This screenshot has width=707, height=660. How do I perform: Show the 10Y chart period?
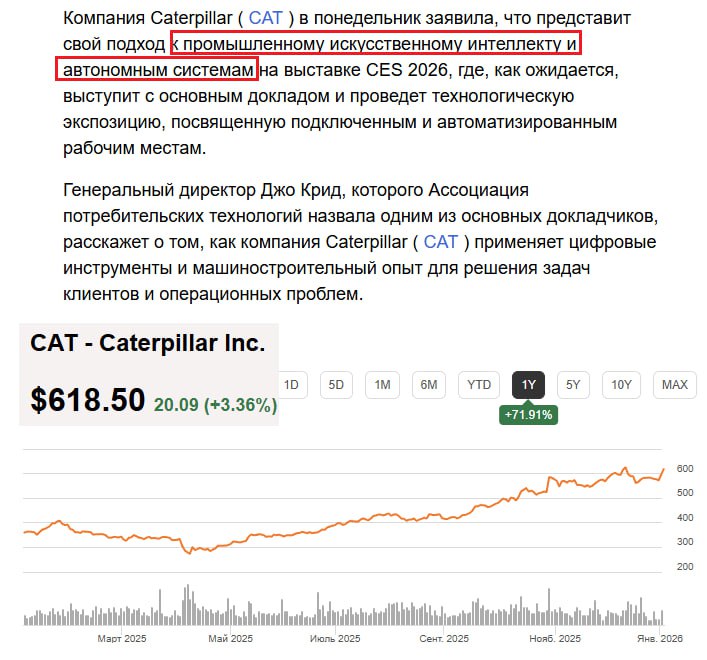click(621, 385)
